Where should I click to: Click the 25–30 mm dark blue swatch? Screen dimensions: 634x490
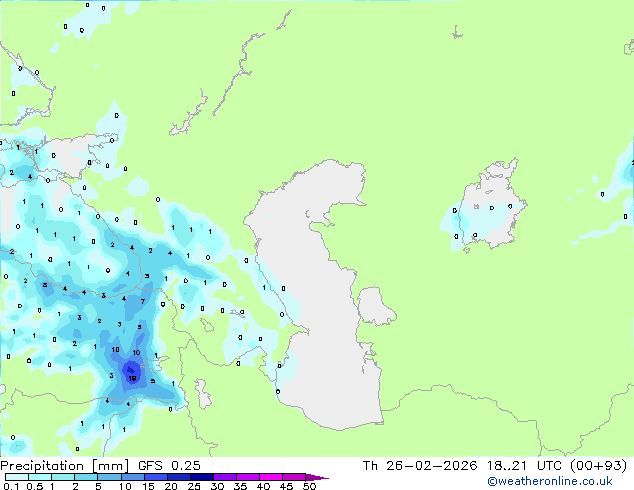point(201,477)
